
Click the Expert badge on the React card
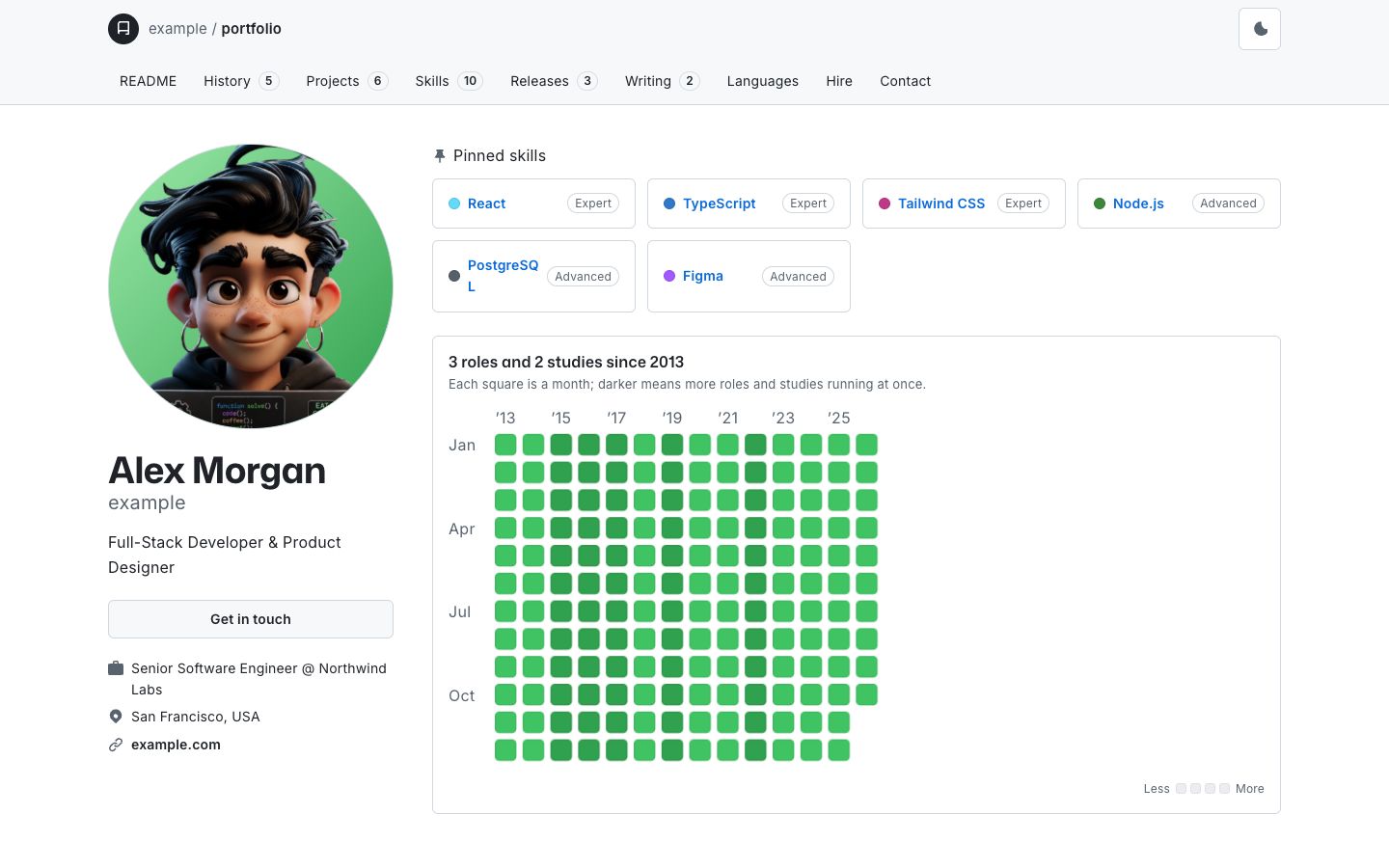click(x=593, y=203)
